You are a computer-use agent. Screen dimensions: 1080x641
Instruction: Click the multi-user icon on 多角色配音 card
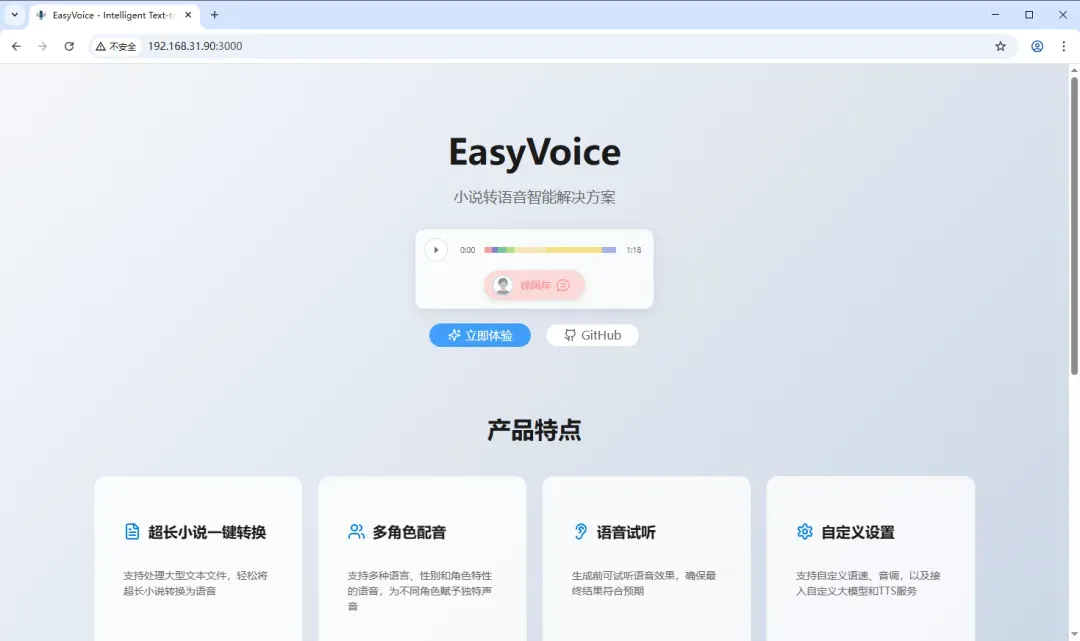click(356, 532)
